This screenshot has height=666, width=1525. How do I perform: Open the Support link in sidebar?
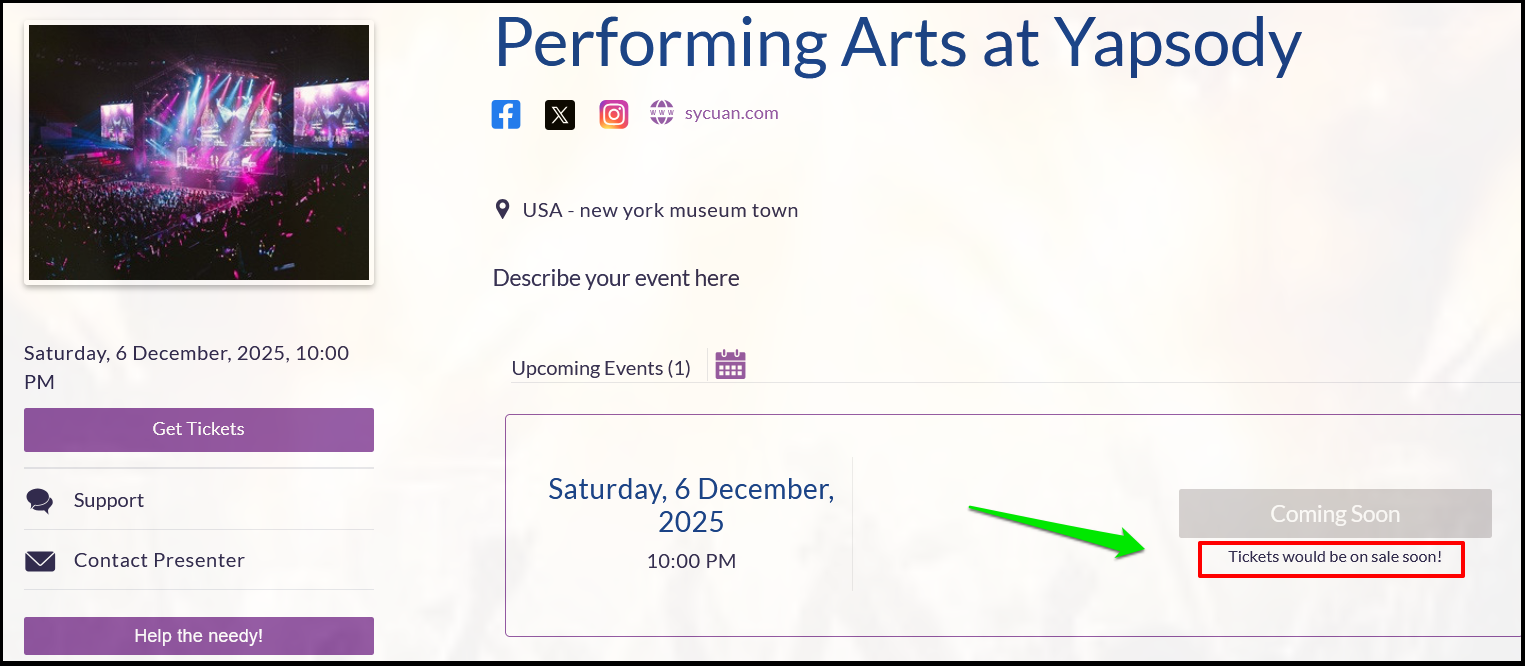coord(109,500)
